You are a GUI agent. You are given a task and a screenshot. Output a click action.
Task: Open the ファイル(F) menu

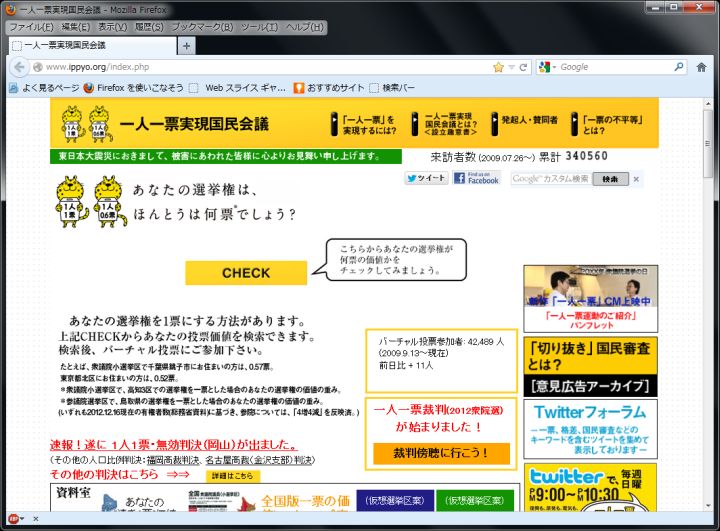pos(31,26)
